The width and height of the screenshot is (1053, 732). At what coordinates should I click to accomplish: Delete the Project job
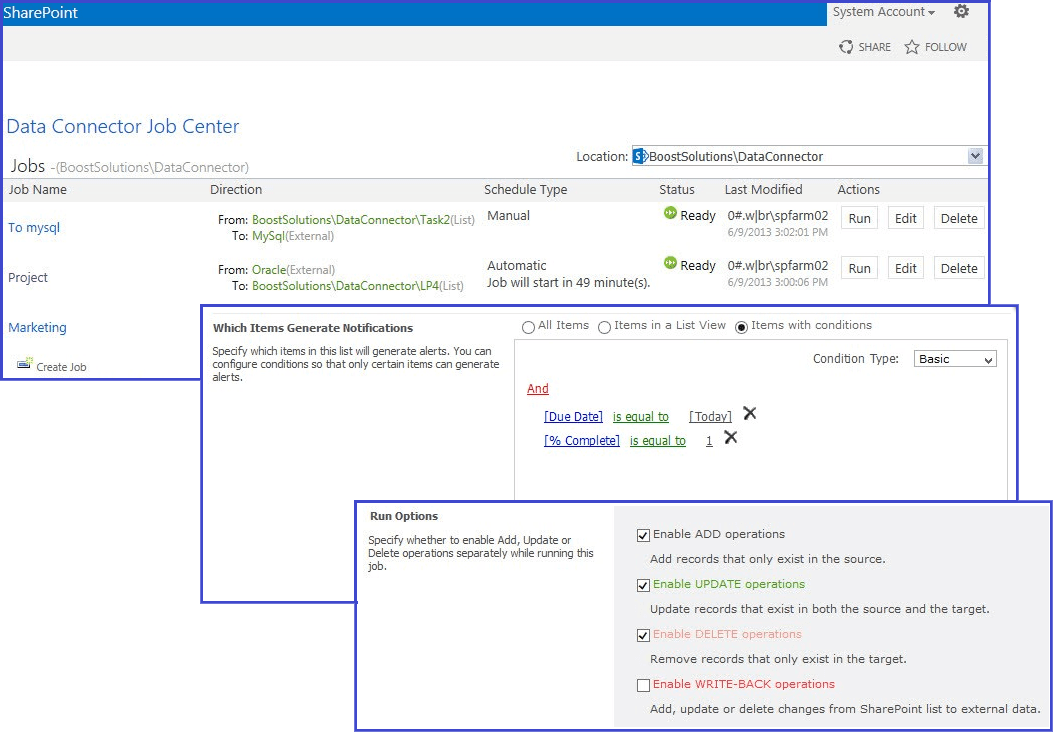point(959,268)
